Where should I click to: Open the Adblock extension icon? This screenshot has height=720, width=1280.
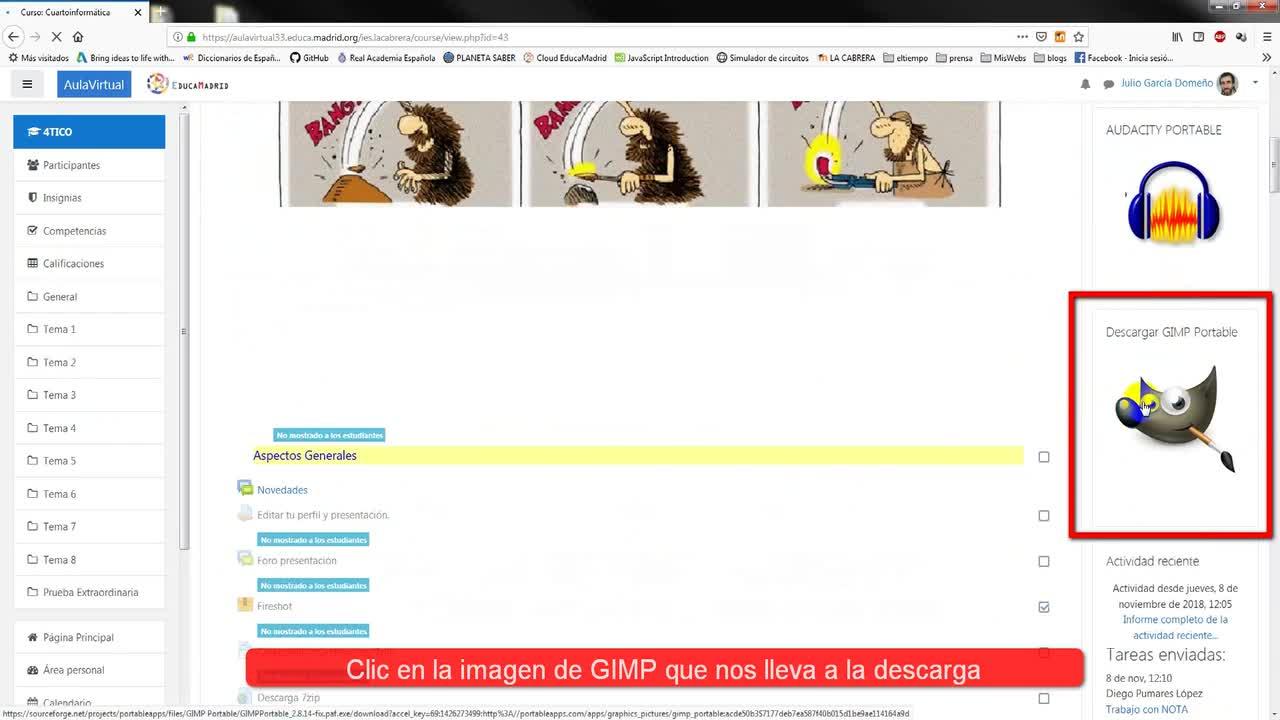click(1220, 37)
